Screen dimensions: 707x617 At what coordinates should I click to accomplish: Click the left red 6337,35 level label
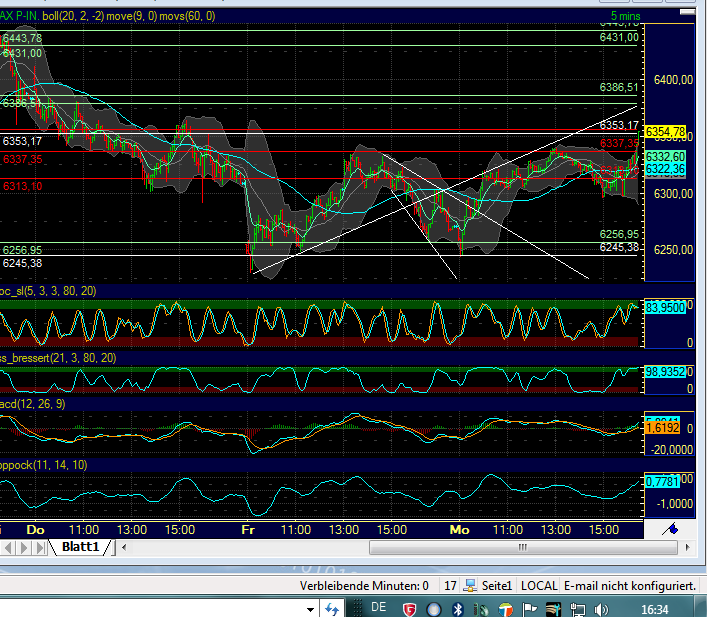click(x=22, y=159)
